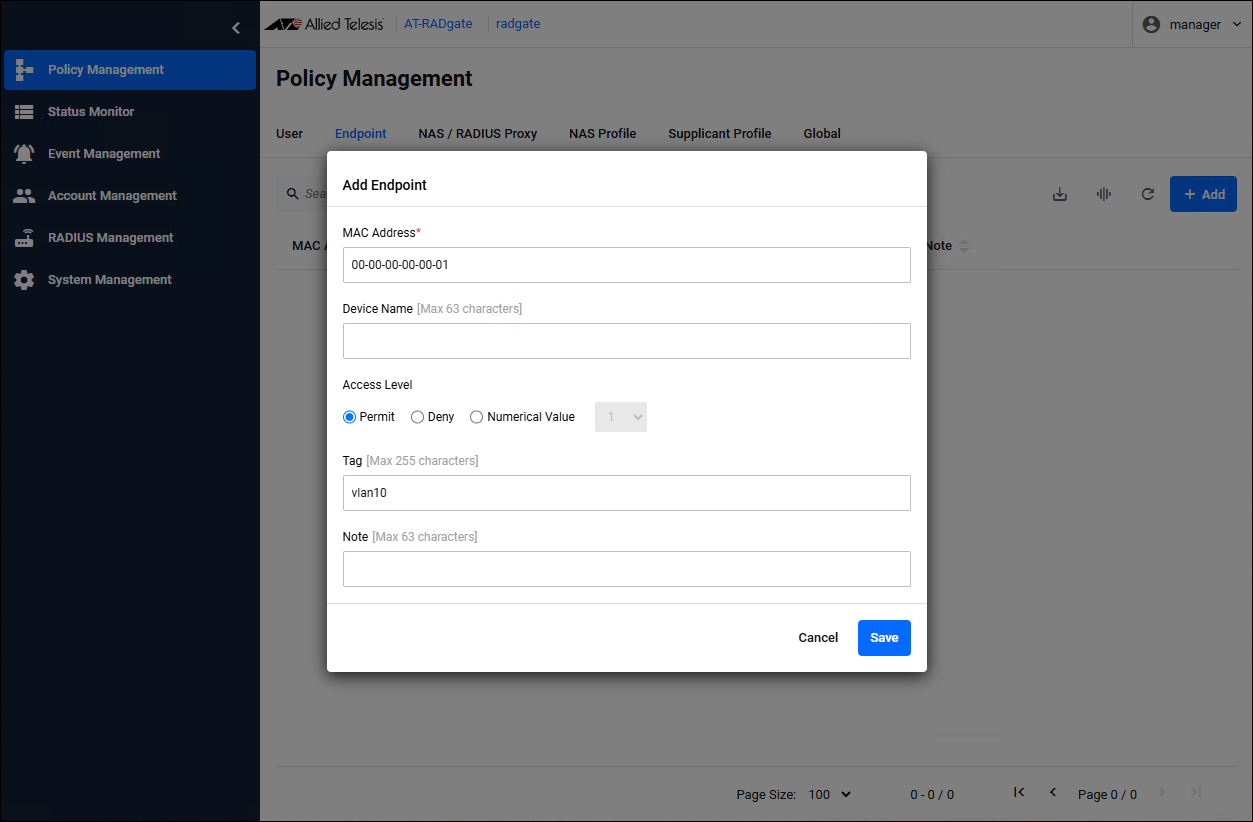Viewport: 1253px width, 822px height.
Task: Click the Save button
Action: pyautogui.click(x=884, y=638)
